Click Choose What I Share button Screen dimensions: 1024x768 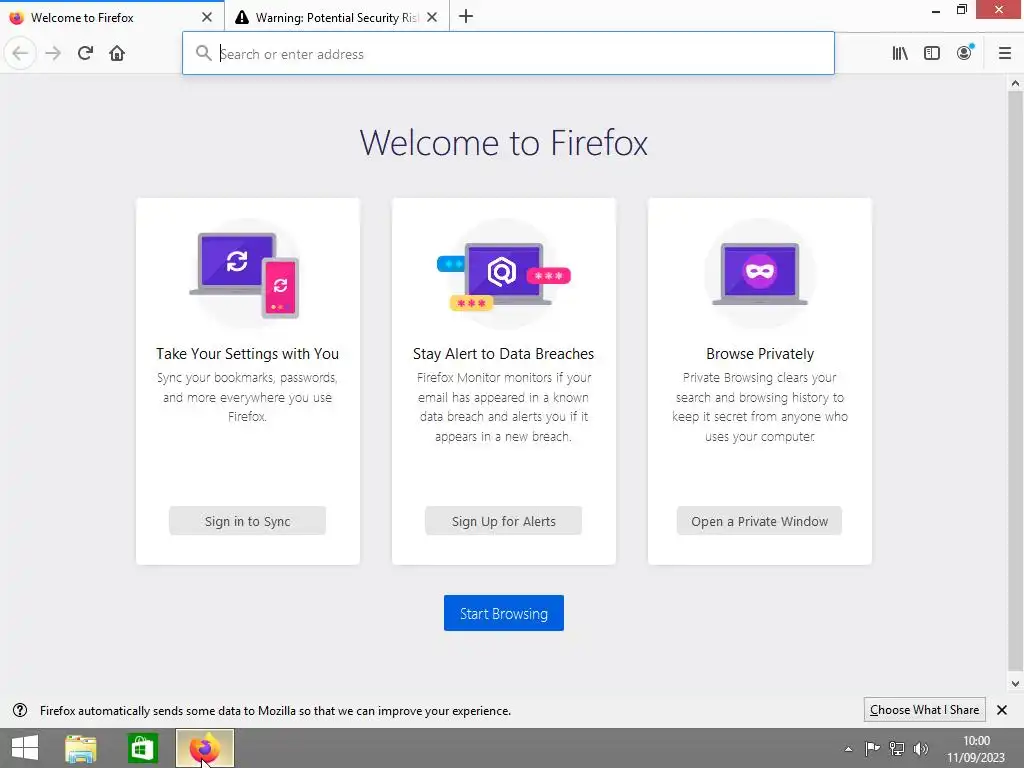pyautogui.click(x=924, y=710)
